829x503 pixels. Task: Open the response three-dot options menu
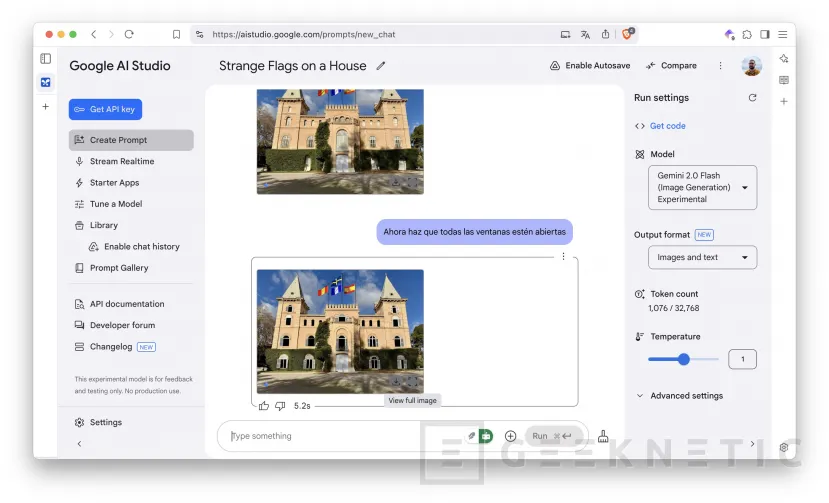563,257
